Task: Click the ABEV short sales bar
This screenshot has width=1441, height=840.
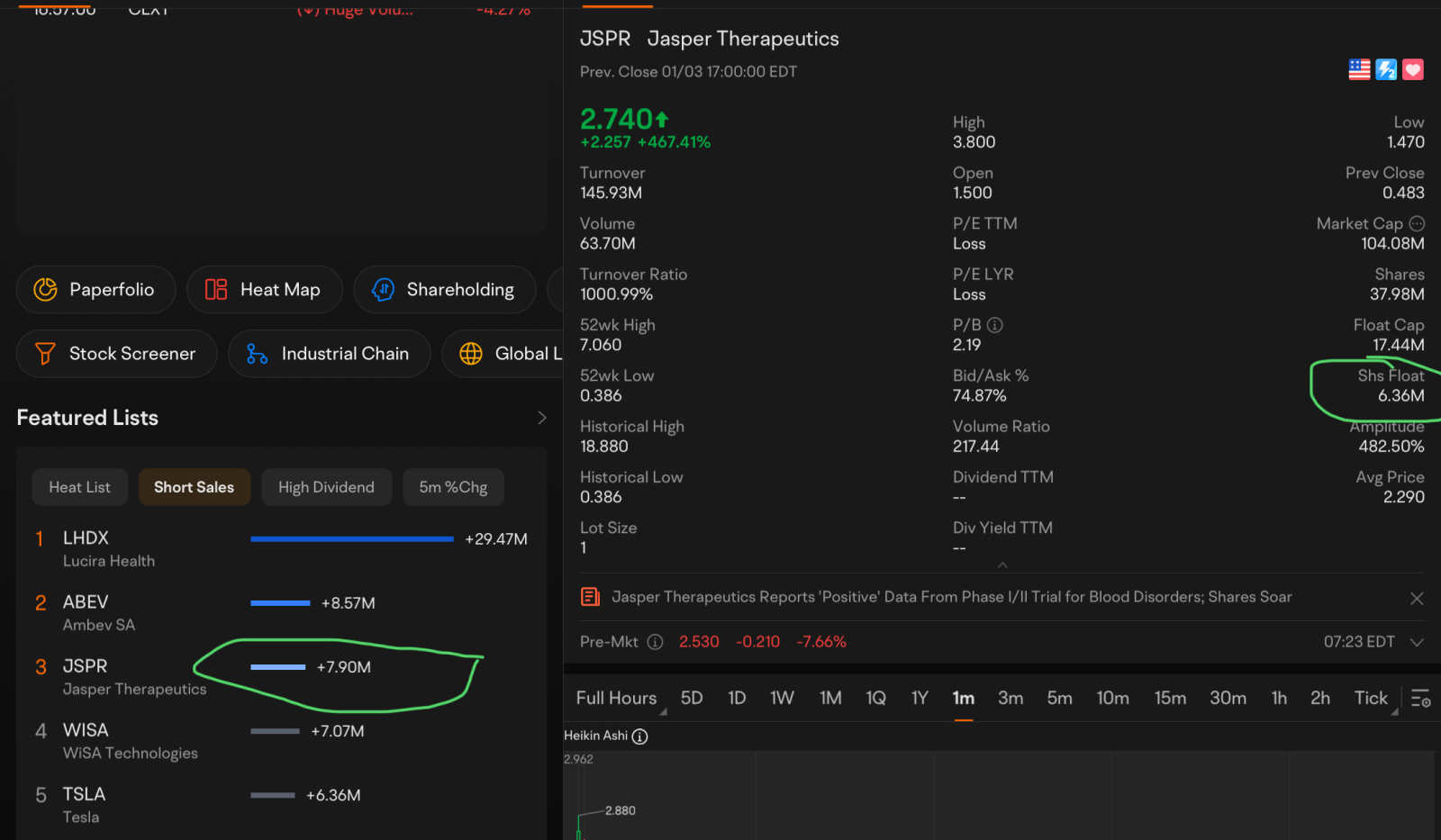Action: [280, 603]
